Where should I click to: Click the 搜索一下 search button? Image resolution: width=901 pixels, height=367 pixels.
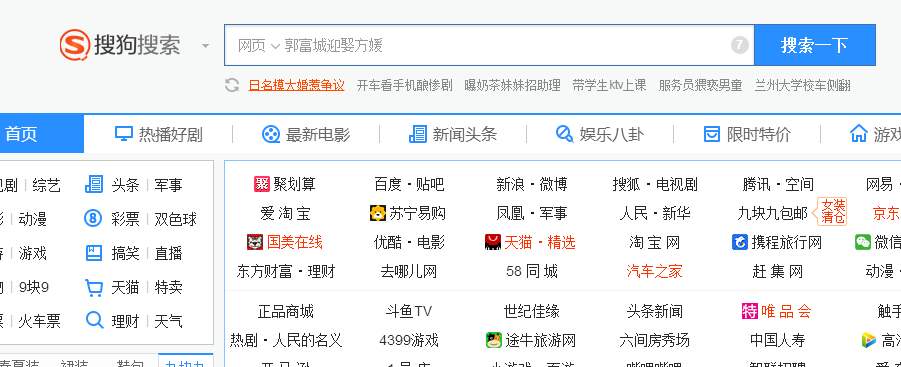pyautogui.click(x=814, y=45)
